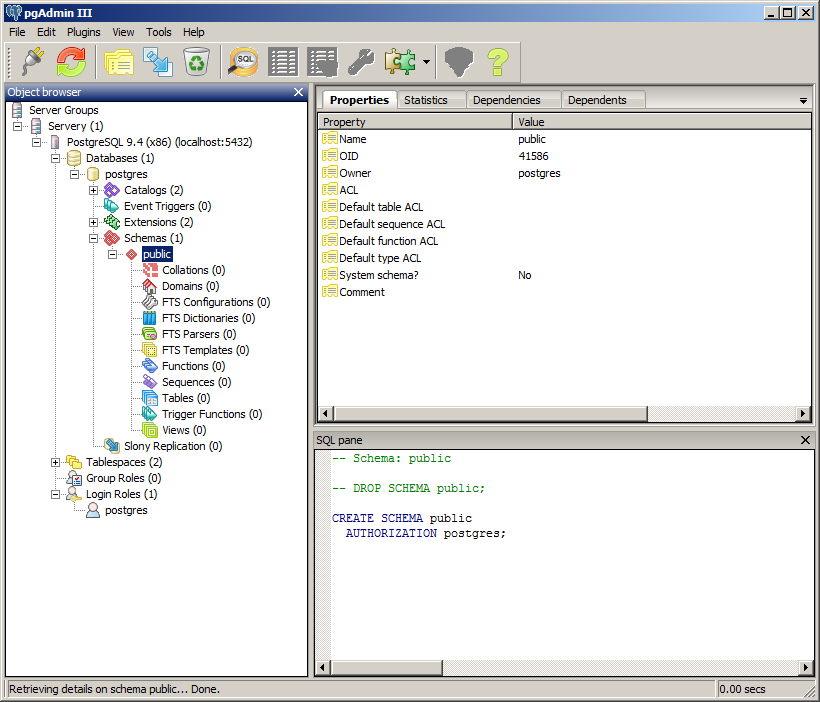Viewport: 820px width, 702px height.
Task: Open the Tools menu
Action: (159, 32)
